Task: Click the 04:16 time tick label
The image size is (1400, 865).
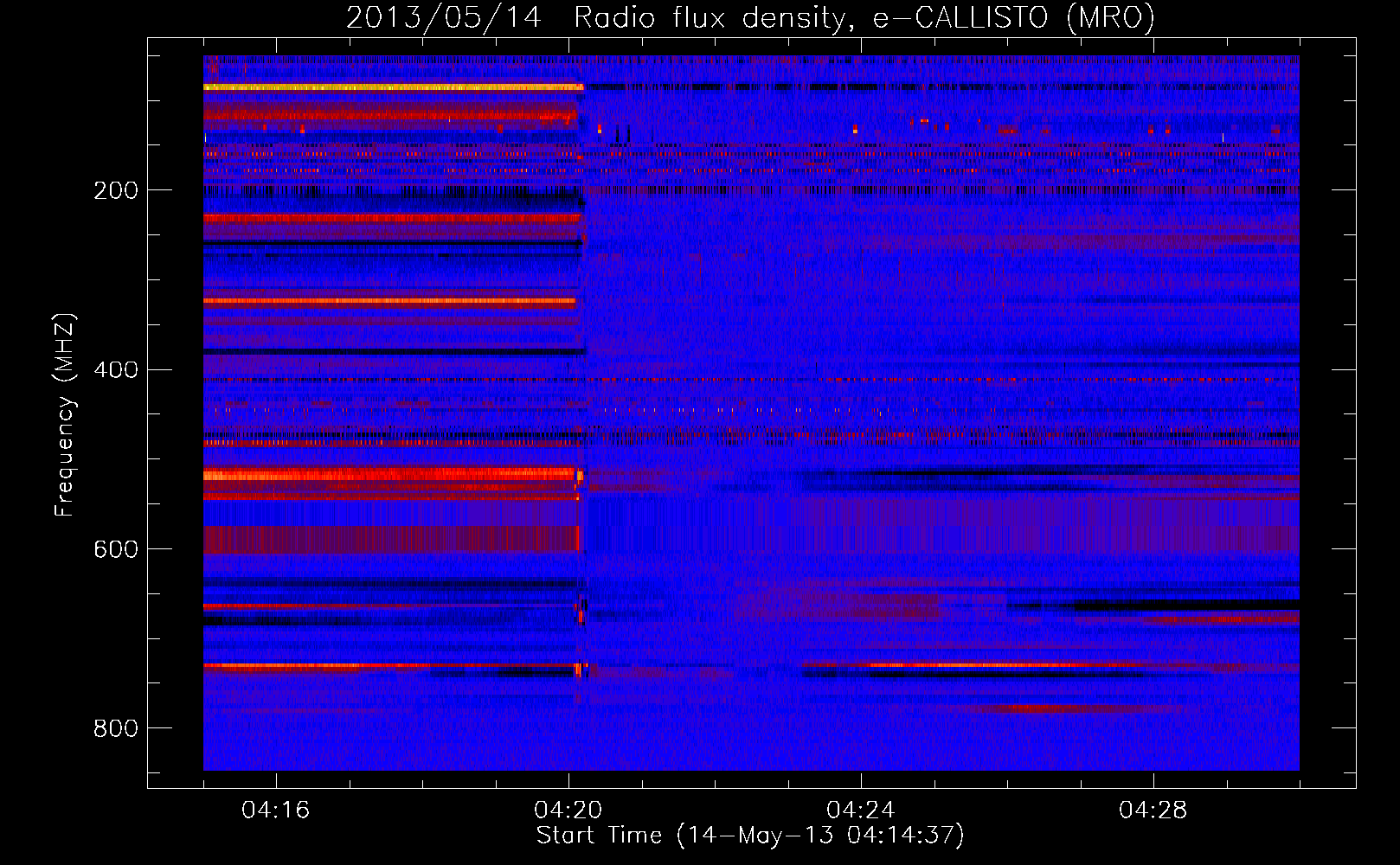Action: (x=276, y=810)
